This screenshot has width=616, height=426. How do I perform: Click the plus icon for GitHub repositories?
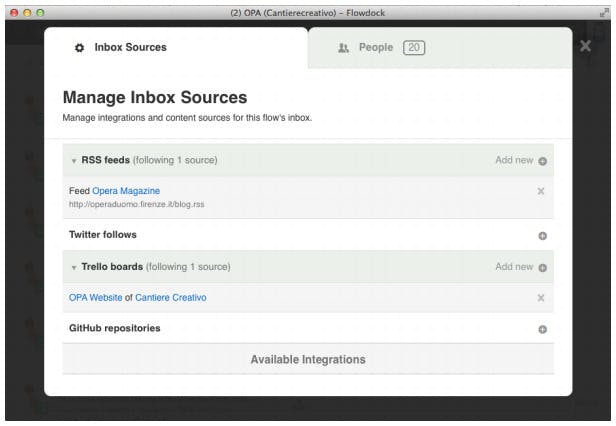coord(543,329)
